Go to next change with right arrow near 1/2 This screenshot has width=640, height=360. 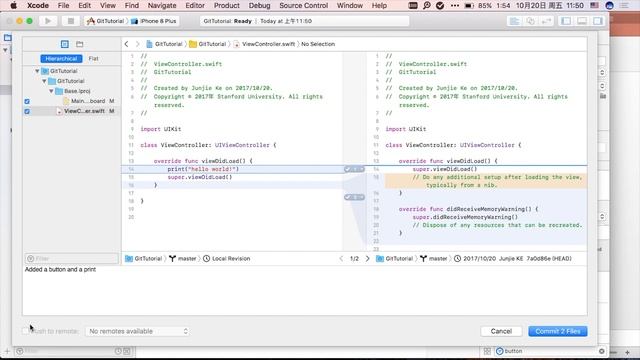click(x=367, y=258)
